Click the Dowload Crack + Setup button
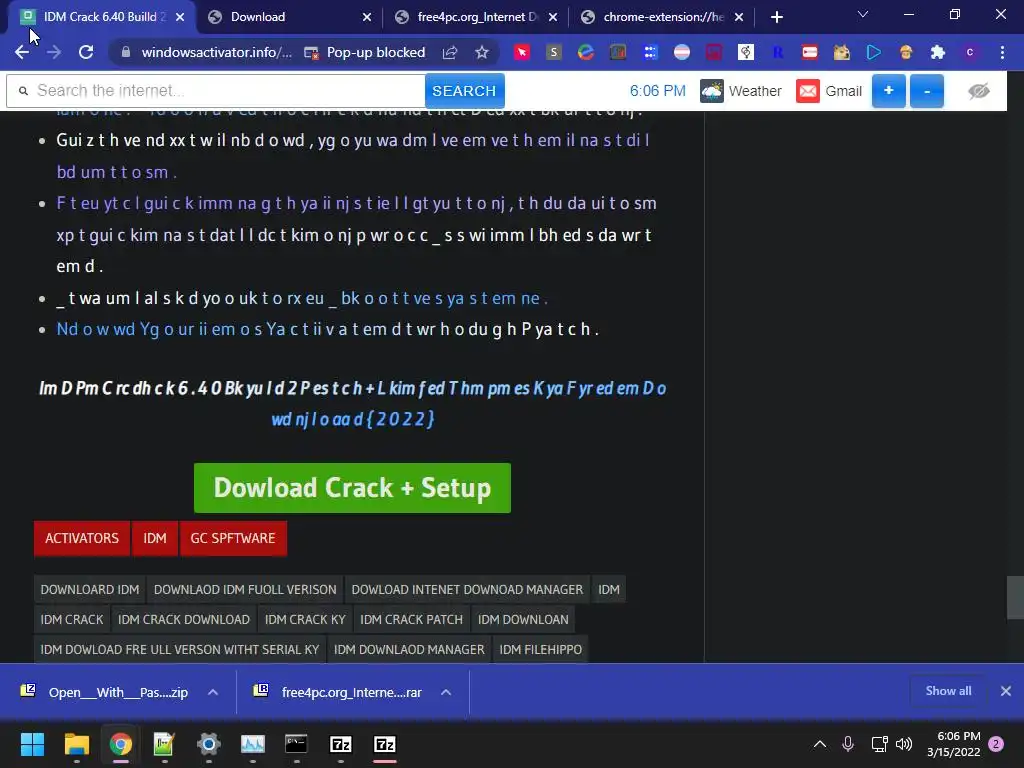Screen dimensions: 1024x768 point(352,488)
